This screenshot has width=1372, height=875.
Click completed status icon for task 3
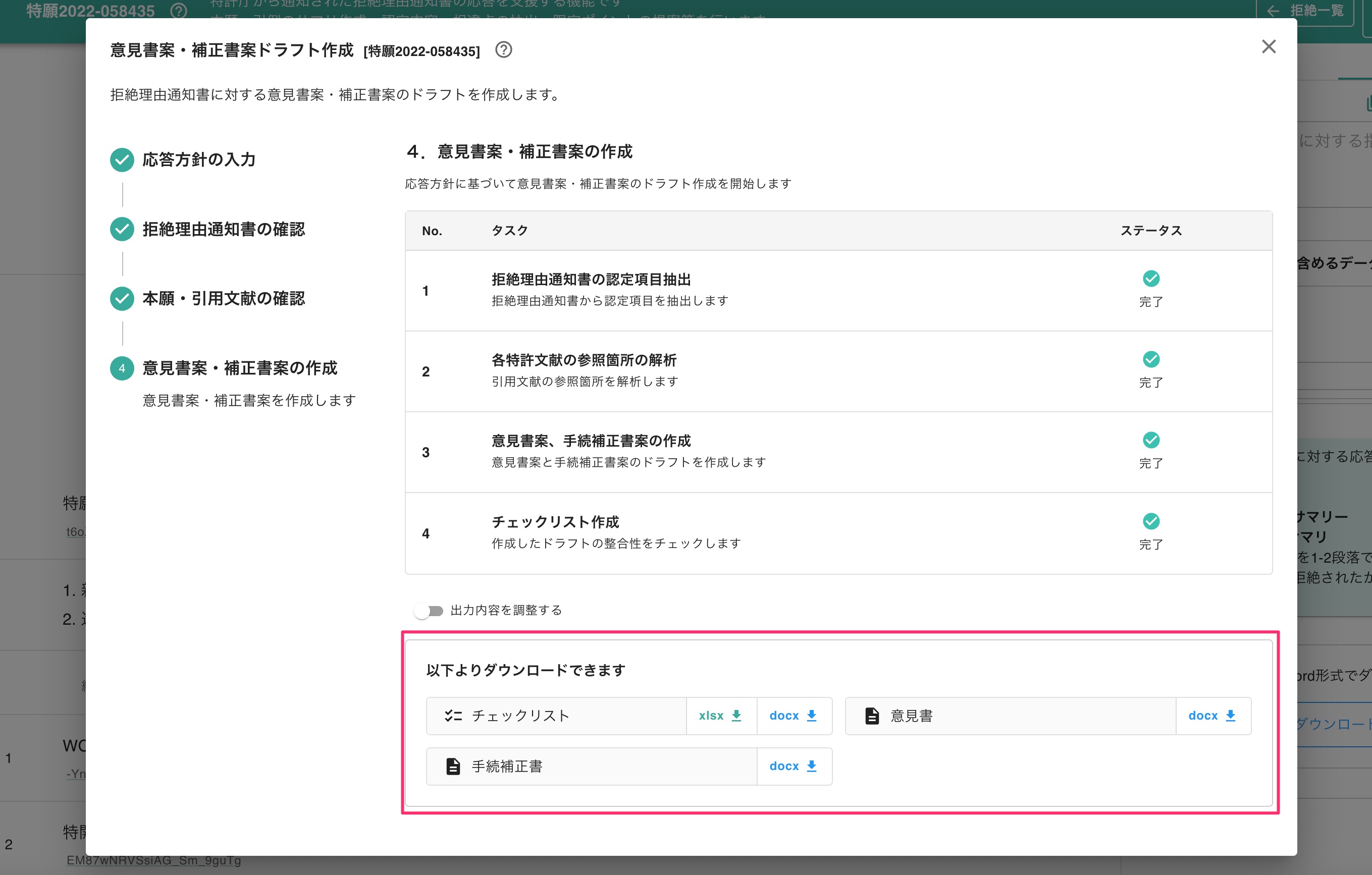pos(1151,440)
